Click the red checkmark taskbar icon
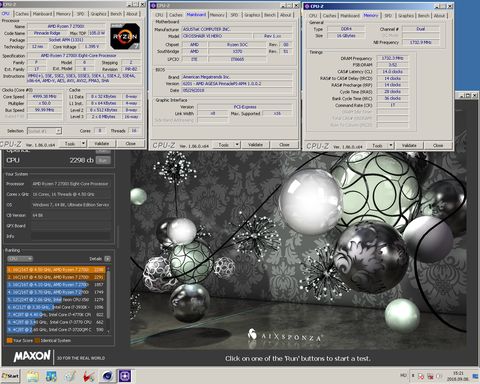 point(88,376)
